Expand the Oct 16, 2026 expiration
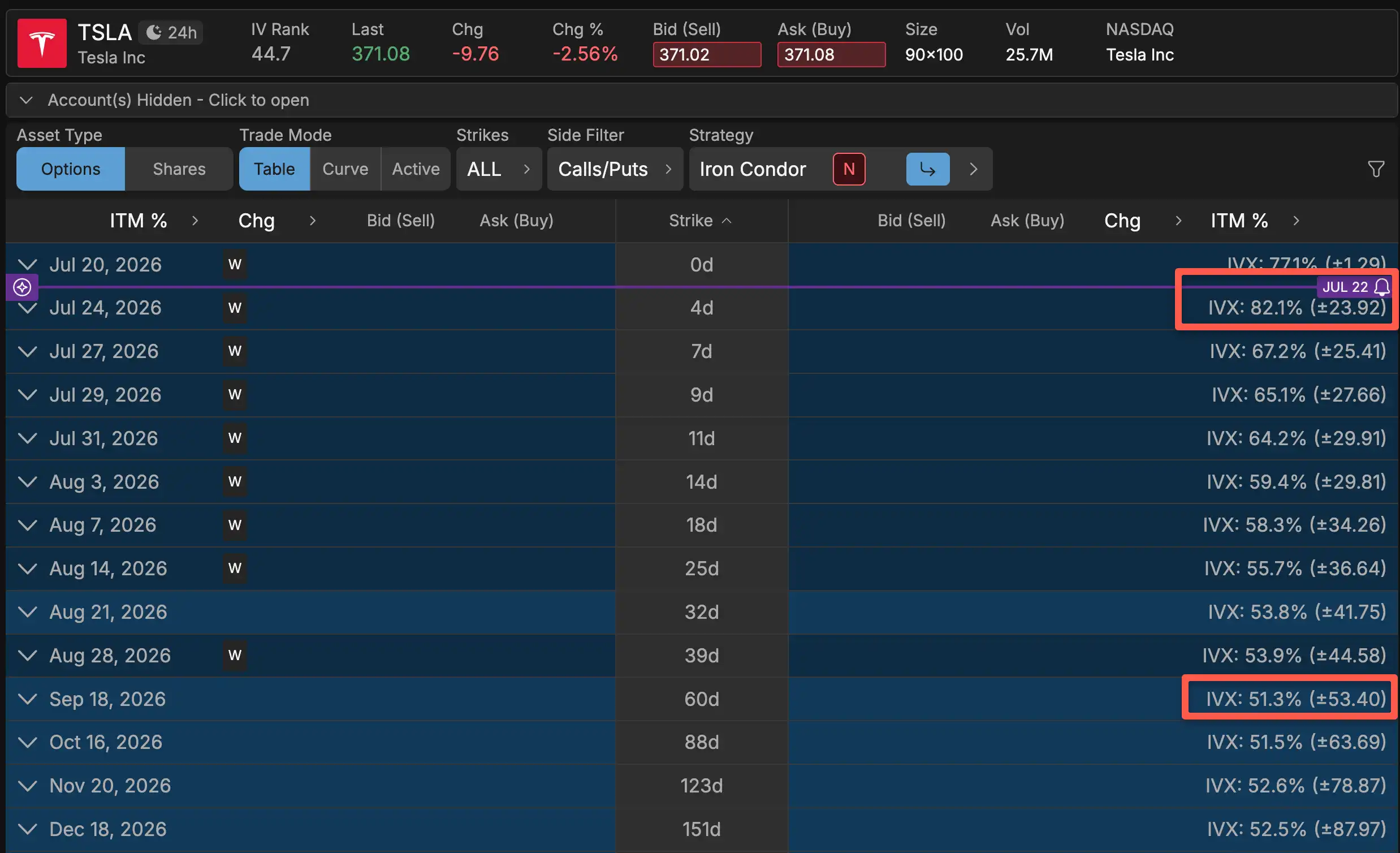1400x853 pixels. (x=27, y=742)
